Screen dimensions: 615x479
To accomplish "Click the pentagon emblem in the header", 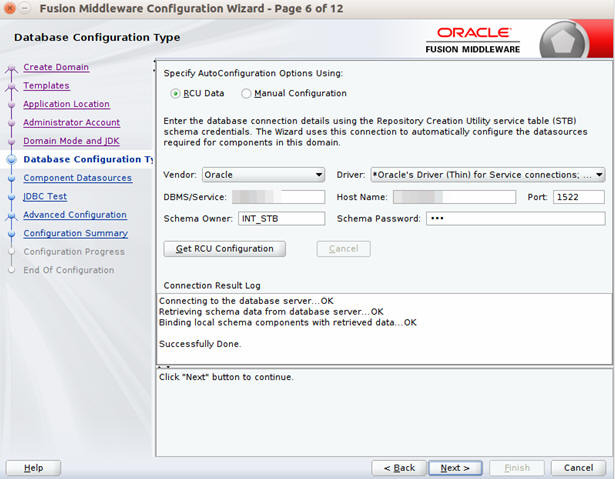I will (563, 41).
